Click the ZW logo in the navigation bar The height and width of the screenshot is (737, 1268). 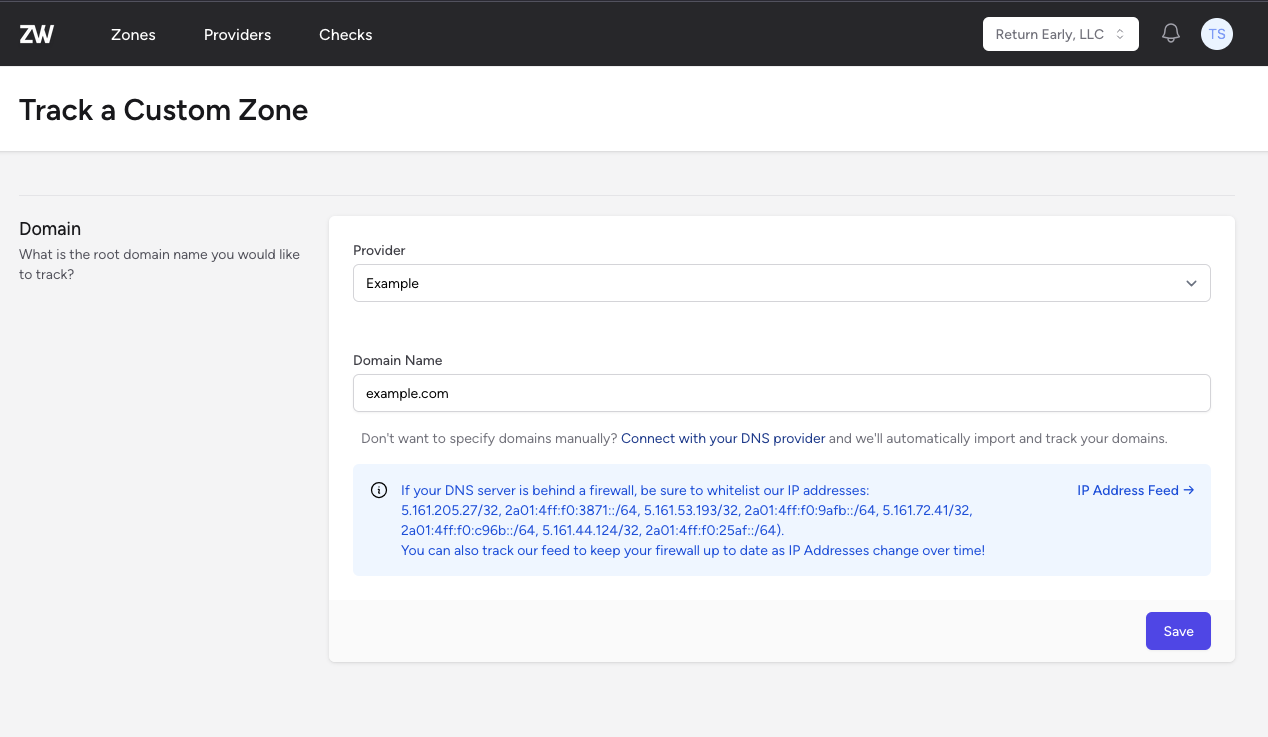[x=37, y=33]
